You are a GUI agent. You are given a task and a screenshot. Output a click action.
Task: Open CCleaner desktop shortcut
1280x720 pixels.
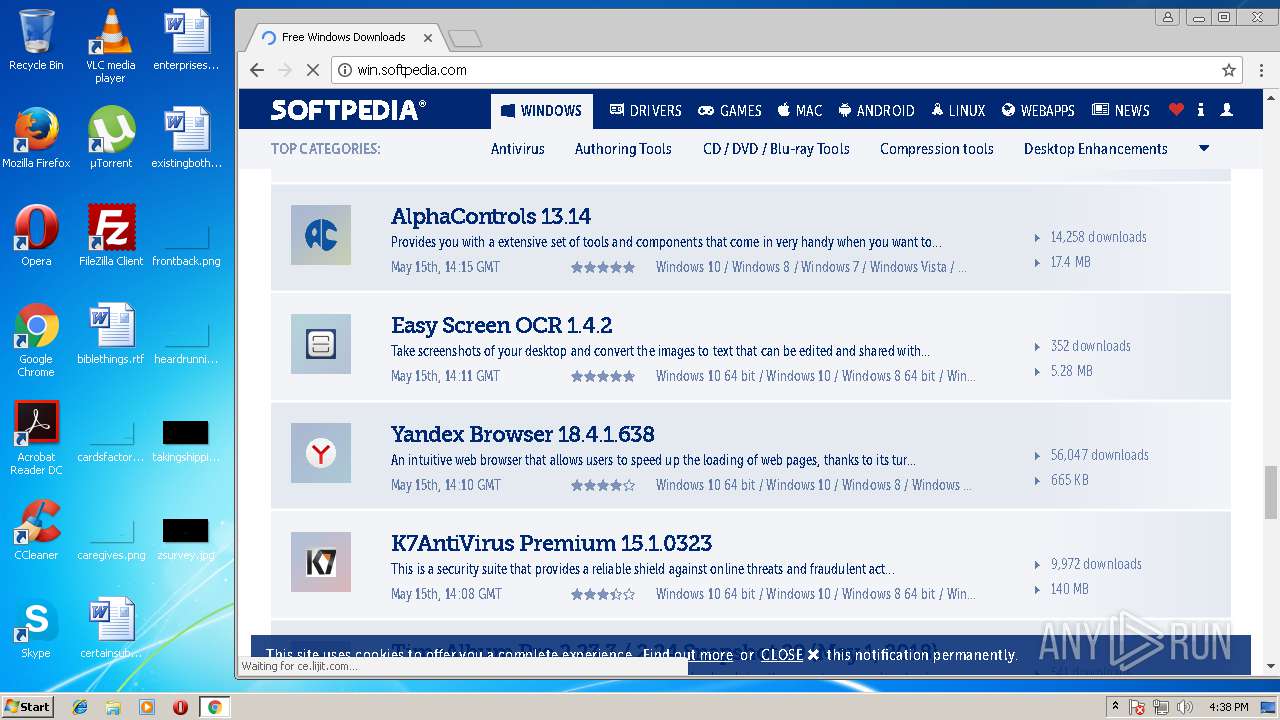click(36, 530)
